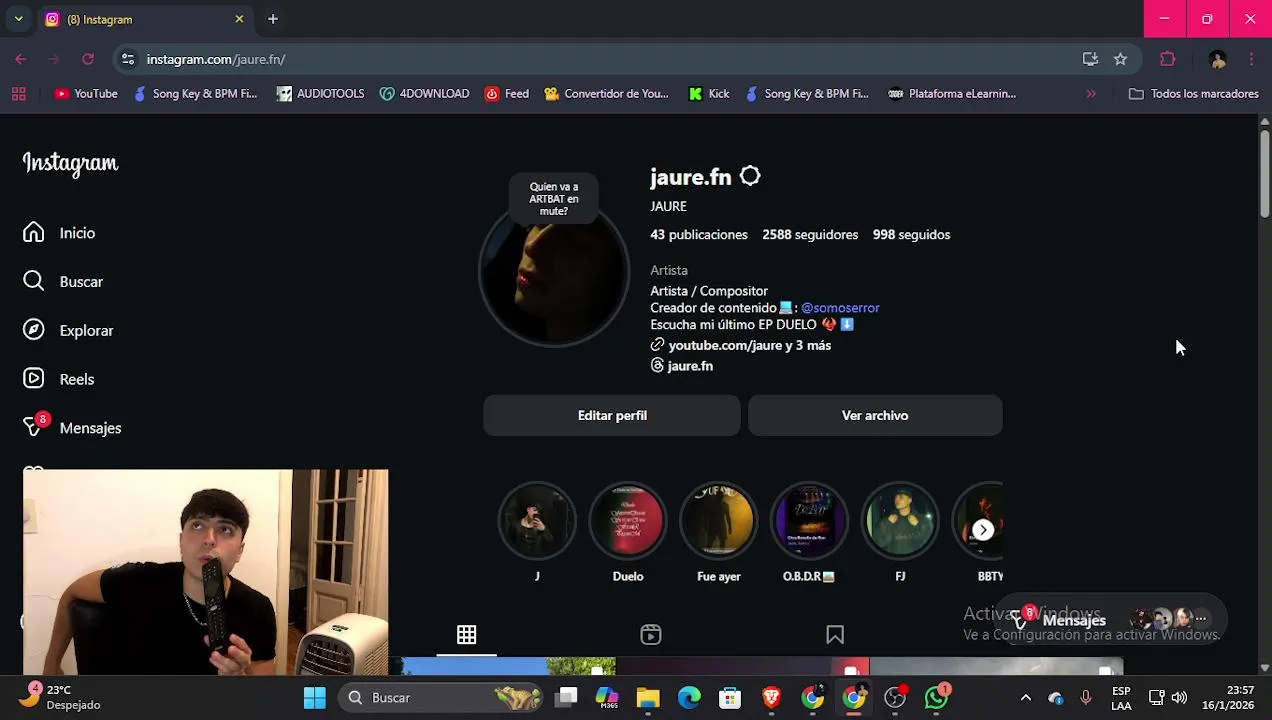Go back in browser

coord(21,59)
